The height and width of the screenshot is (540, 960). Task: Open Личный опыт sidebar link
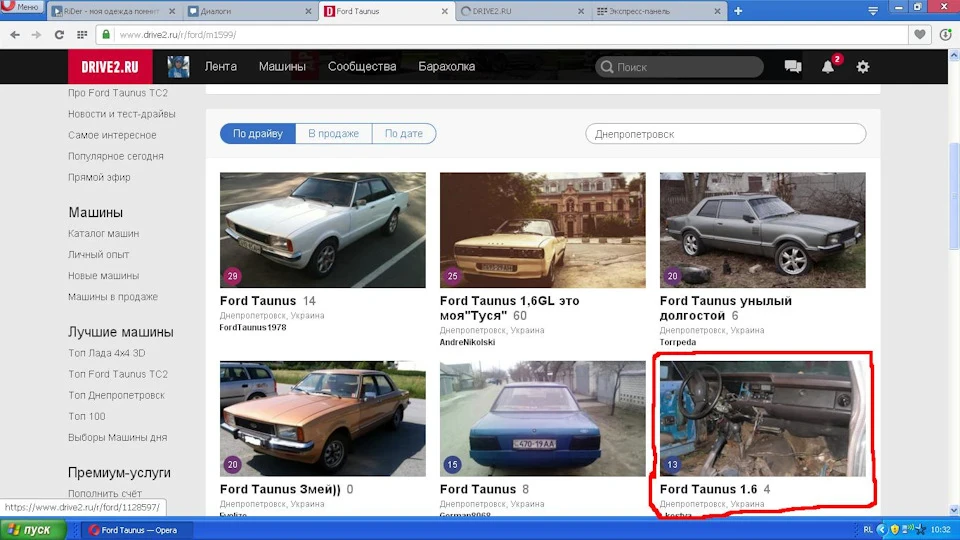tap(99, 255)
